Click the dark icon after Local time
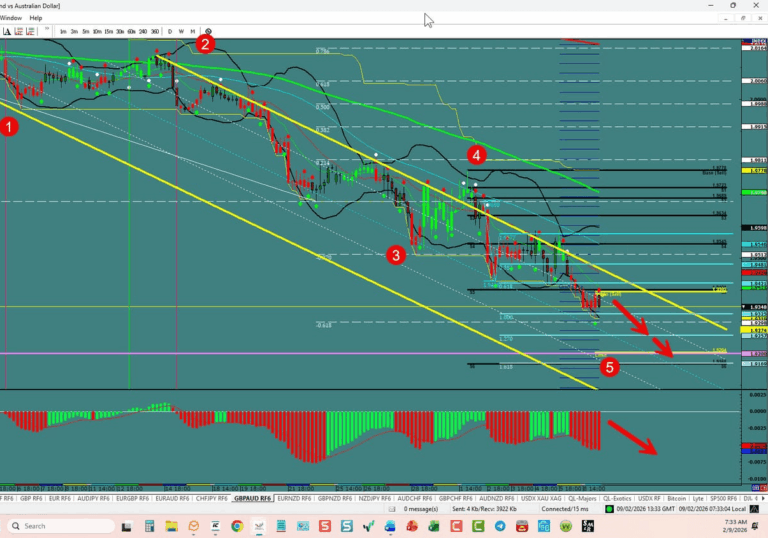Viewport: 768px width, 538px height. tap(755, 509)
